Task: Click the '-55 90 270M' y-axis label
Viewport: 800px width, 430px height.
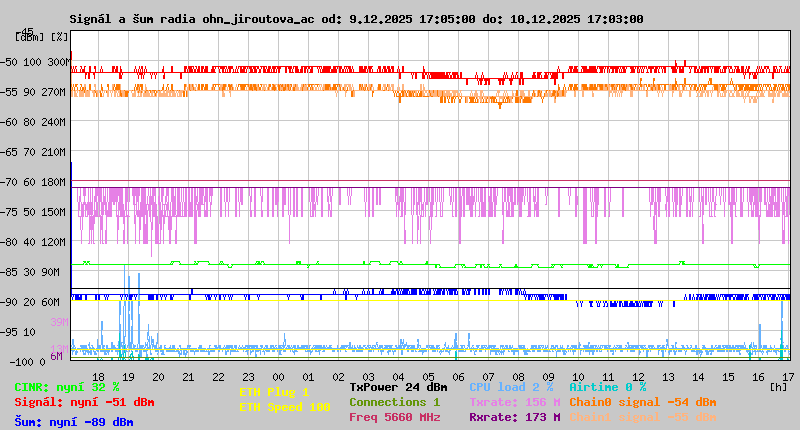Action: point(33,92)
